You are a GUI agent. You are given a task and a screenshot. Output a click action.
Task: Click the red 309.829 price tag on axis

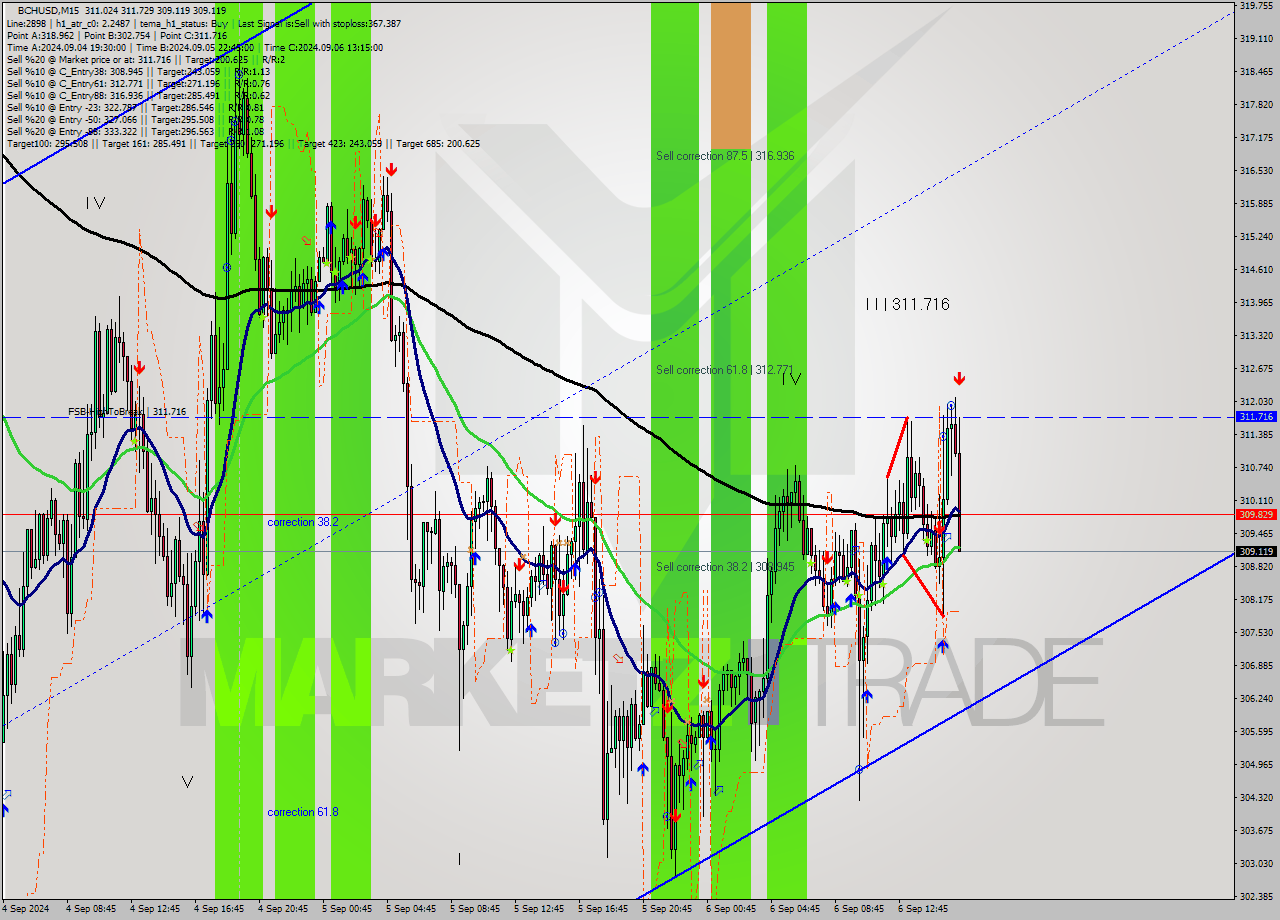1256,514
